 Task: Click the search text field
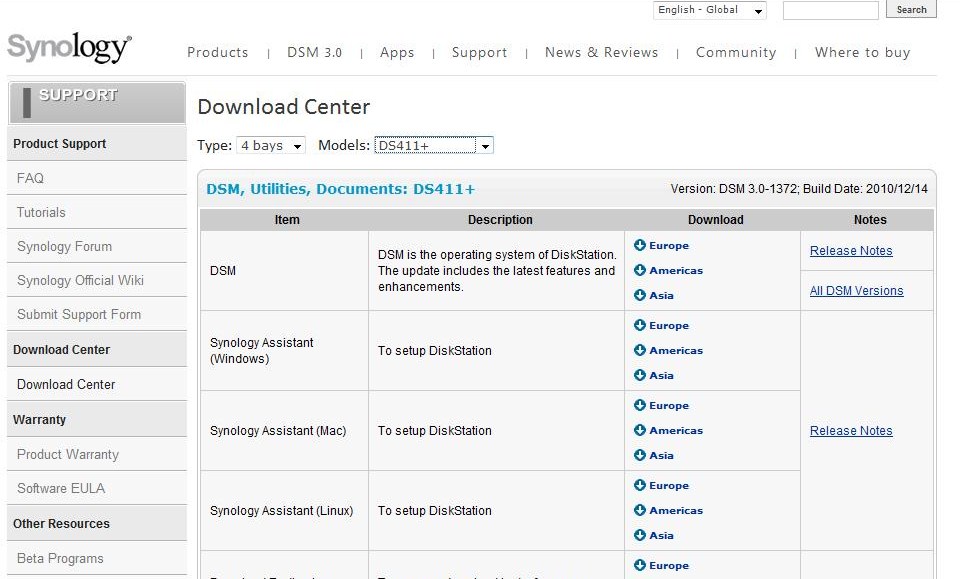point(830,10)
